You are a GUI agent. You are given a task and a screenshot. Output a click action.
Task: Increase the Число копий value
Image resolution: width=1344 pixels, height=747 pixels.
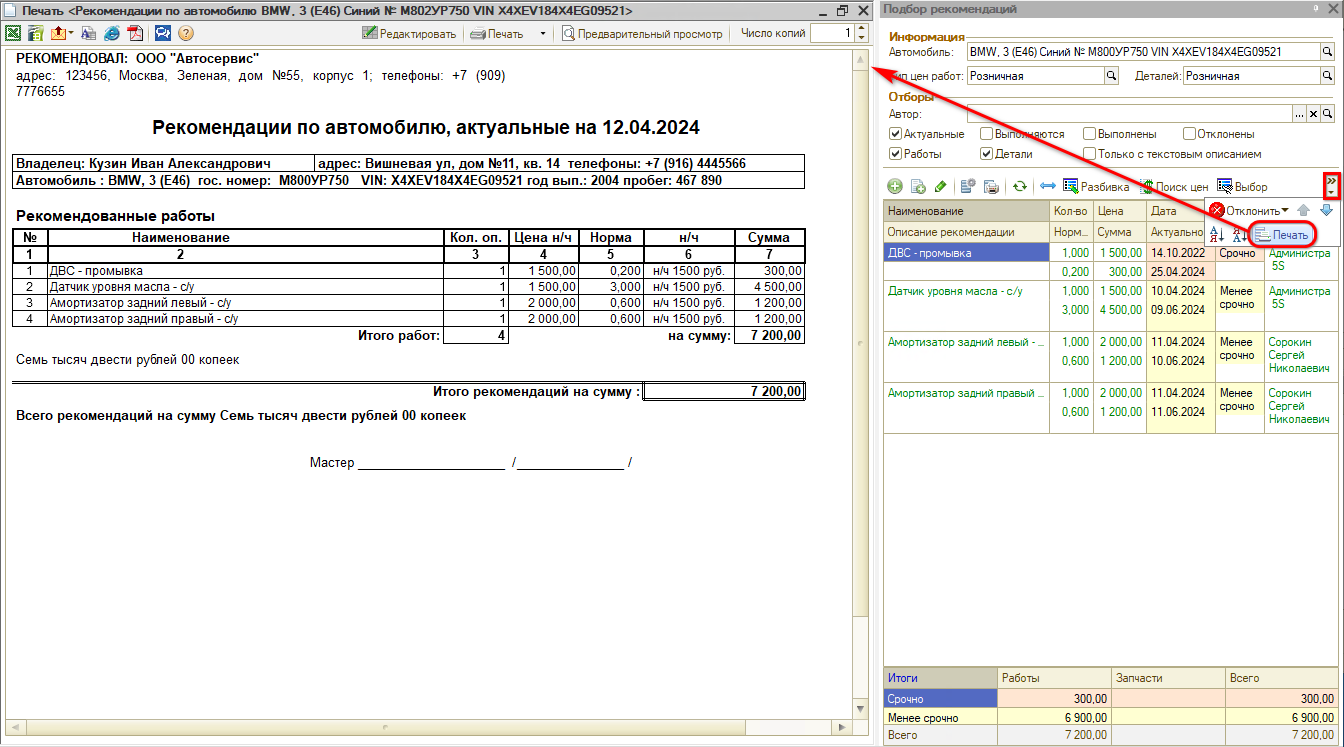click(x=862, y=29)
